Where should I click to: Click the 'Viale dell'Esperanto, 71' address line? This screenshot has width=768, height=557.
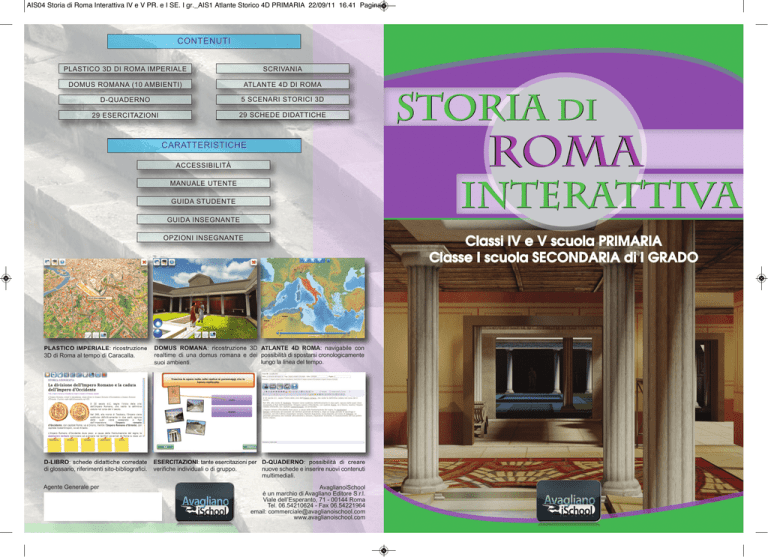click(x=314, y=500)
